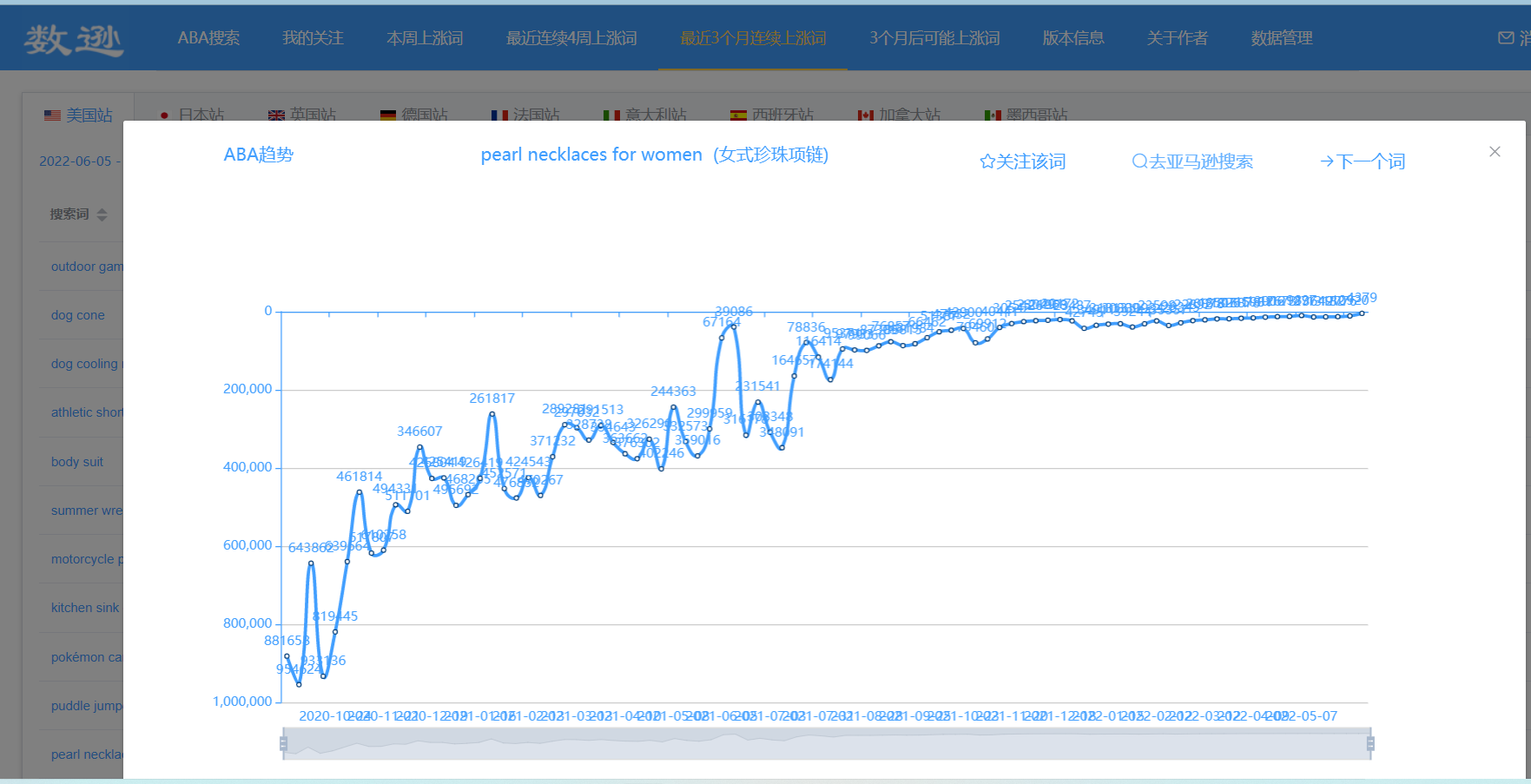Click the ABA趋势 dialog heading
Image resolution: width=1531 pixels, height=784 pixels.
(x=259, y=155)
